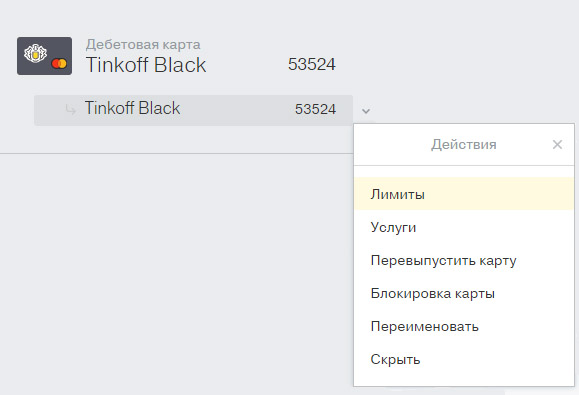The width and height of the screenshot is (579, 395).
Task: Select 'Перевыпустить карту' option
Action: pyautogui.click(x=464, y=260)
